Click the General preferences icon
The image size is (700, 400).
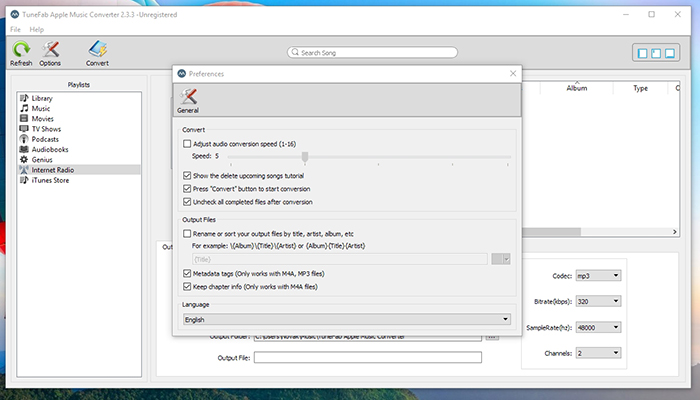pos(188,96)
